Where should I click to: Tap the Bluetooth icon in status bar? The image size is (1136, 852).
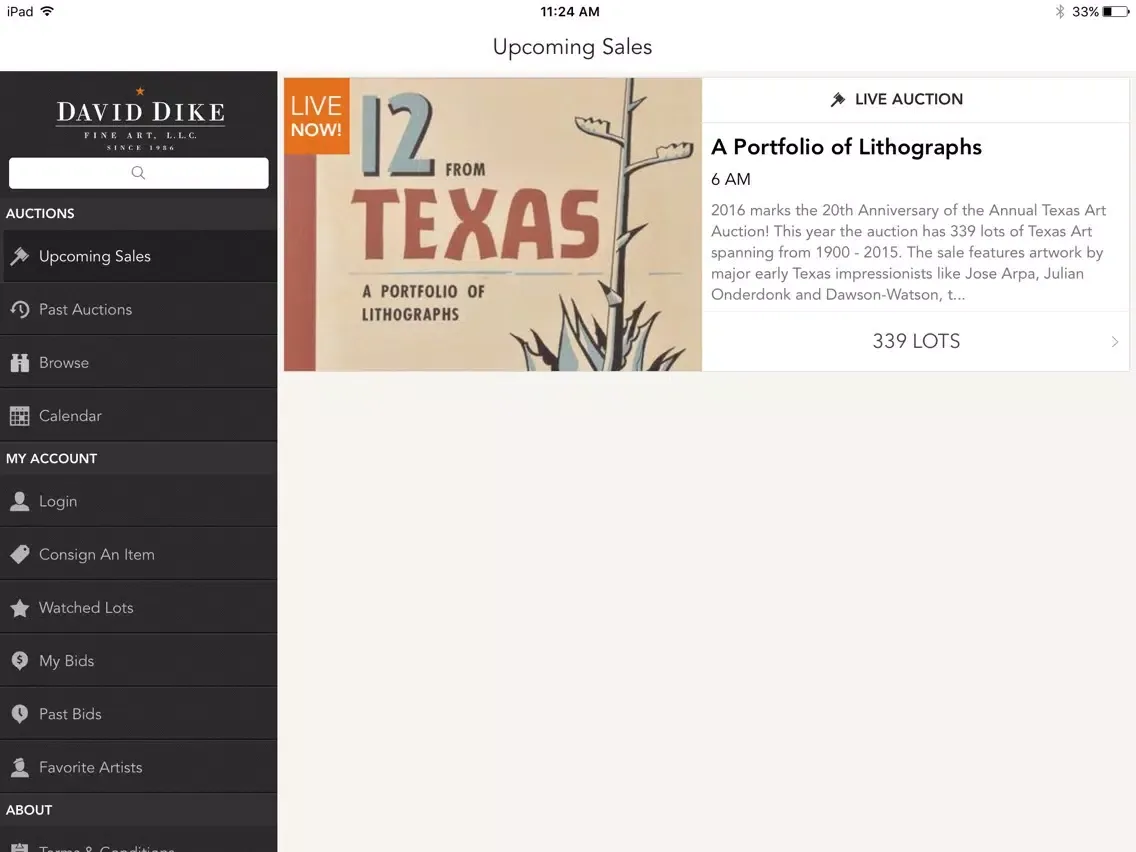[1060, 12]
